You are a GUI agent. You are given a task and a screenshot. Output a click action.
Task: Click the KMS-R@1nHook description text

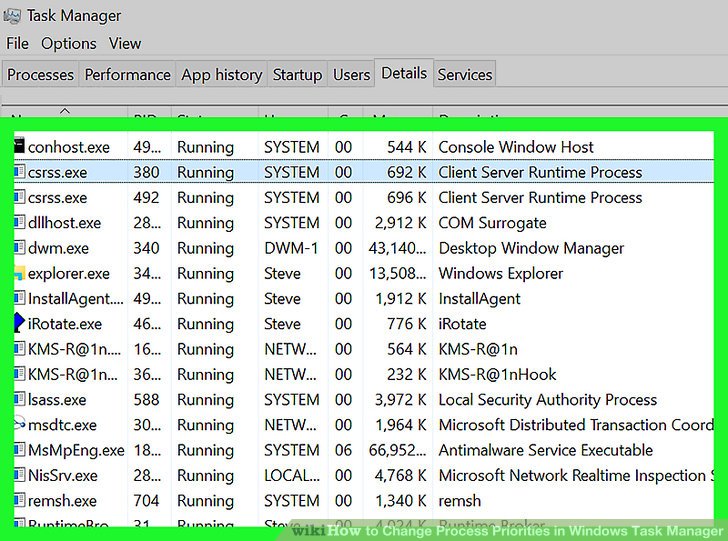click(497, 374)
